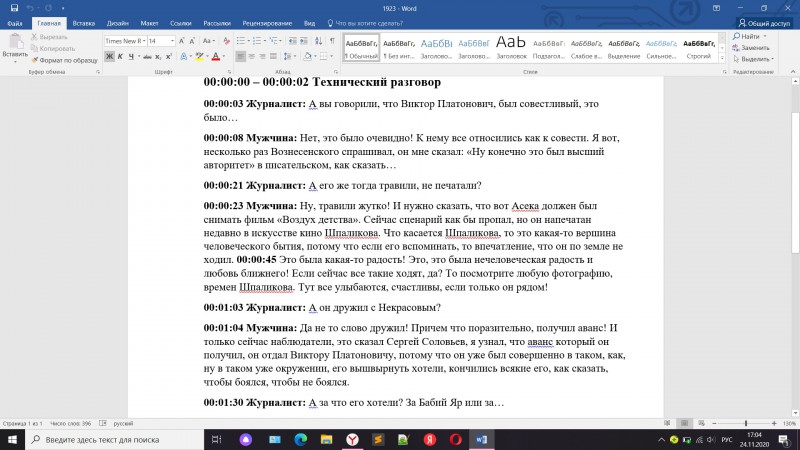Screen dimensions: 800x450
Task: Collapse the ribbon with the chevron
Action: click(x=792, y=72)
